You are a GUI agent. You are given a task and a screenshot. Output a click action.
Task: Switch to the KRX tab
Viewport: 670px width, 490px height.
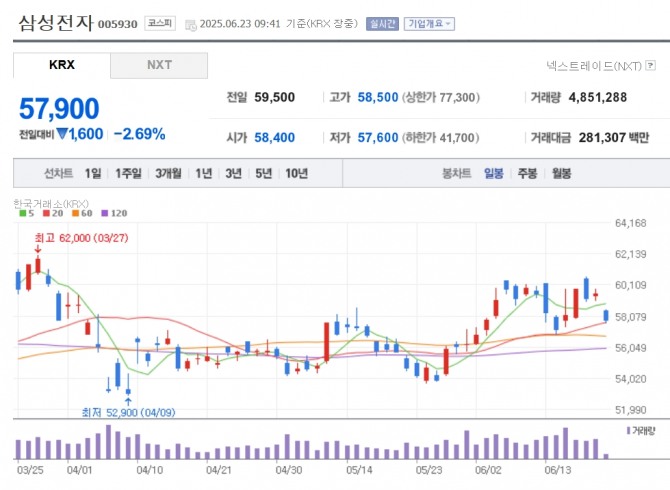coord(62,65)
